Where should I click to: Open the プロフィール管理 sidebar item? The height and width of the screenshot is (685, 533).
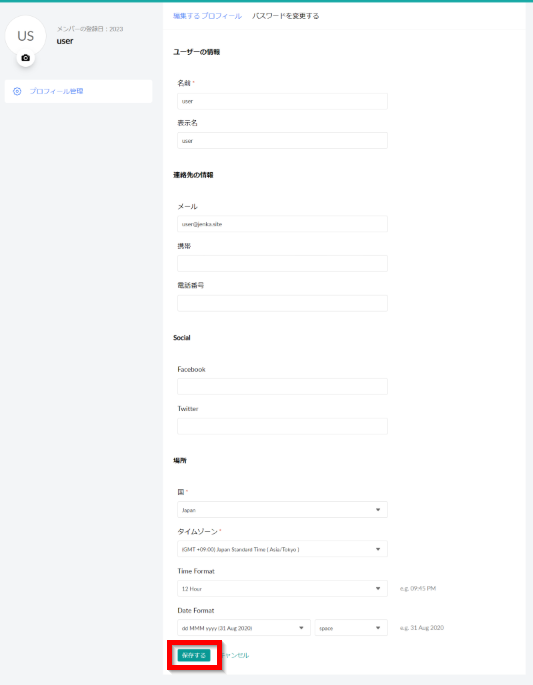tap(79, 91)
